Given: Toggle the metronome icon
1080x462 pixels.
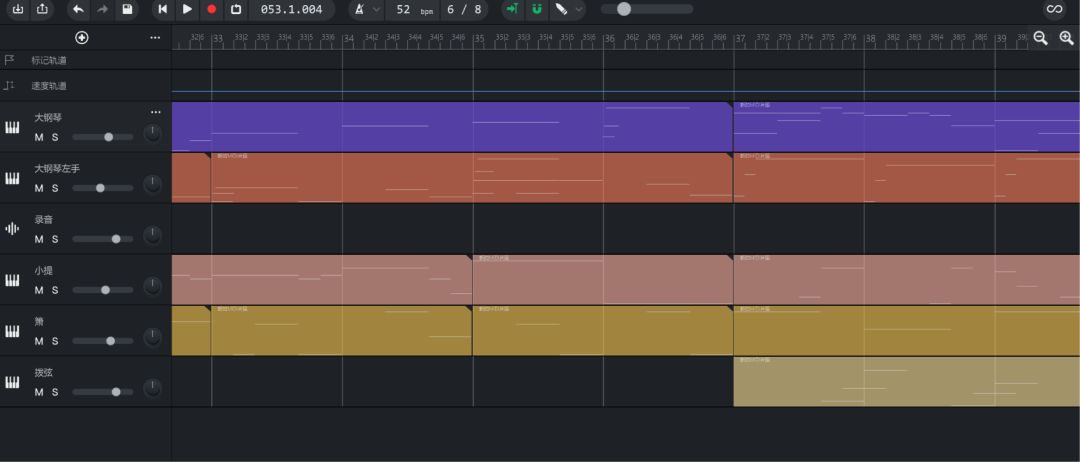Looking at the screenshot, I should click(x=360, y=9).
